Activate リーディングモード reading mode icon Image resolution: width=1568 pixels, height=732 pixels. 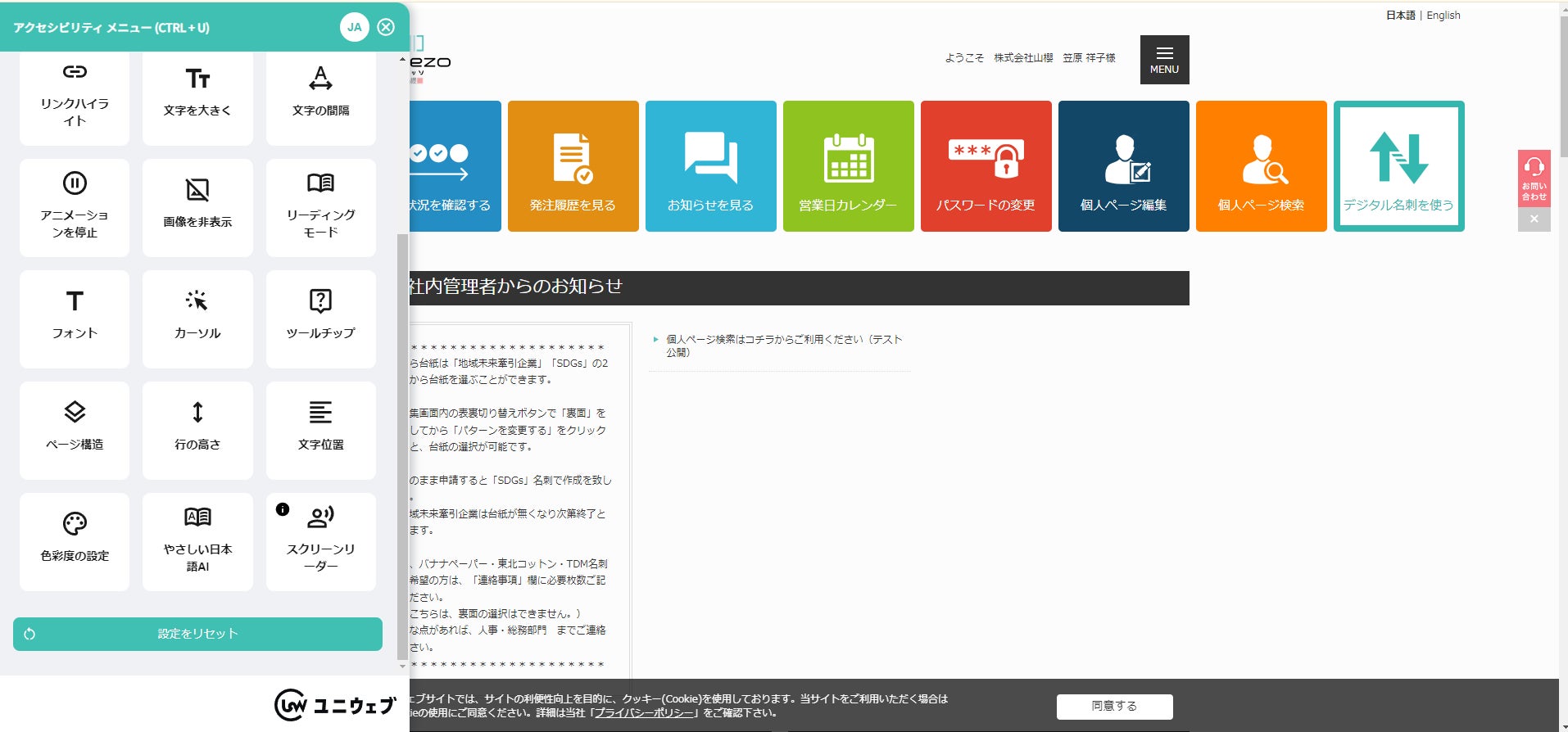pos(320,183)
